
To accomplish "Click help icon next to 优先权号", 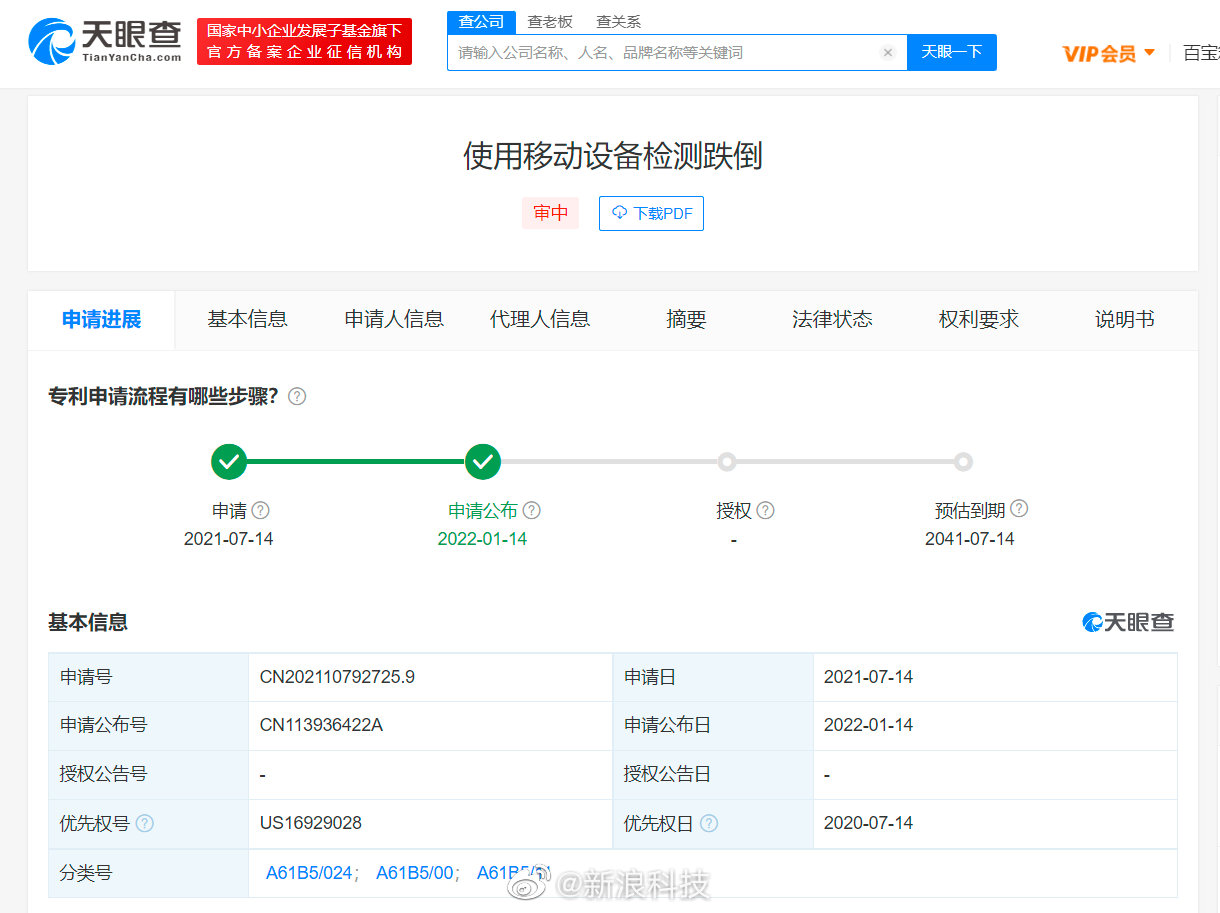I will [x=145, y=823].
